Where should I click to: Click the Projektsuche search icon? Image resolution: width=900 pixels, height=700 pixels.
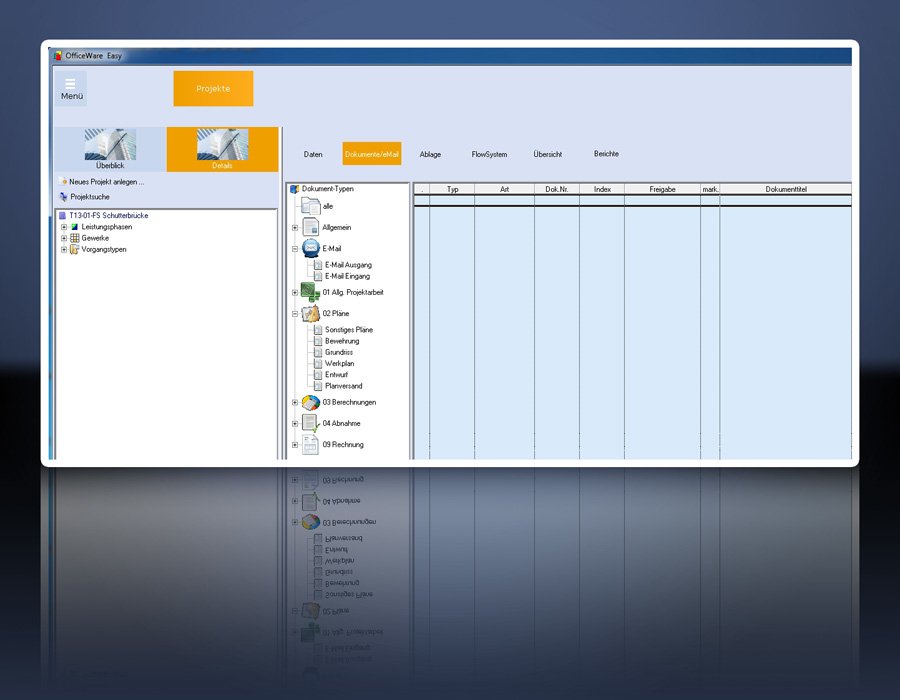pyautogui.click(x=63, y=197)
